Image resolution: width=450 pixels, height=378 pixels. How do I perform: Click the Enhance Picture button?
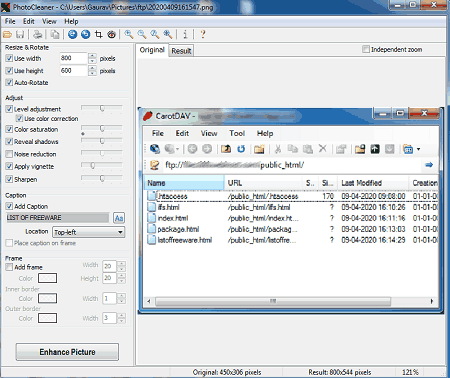[x=67, y=352]
